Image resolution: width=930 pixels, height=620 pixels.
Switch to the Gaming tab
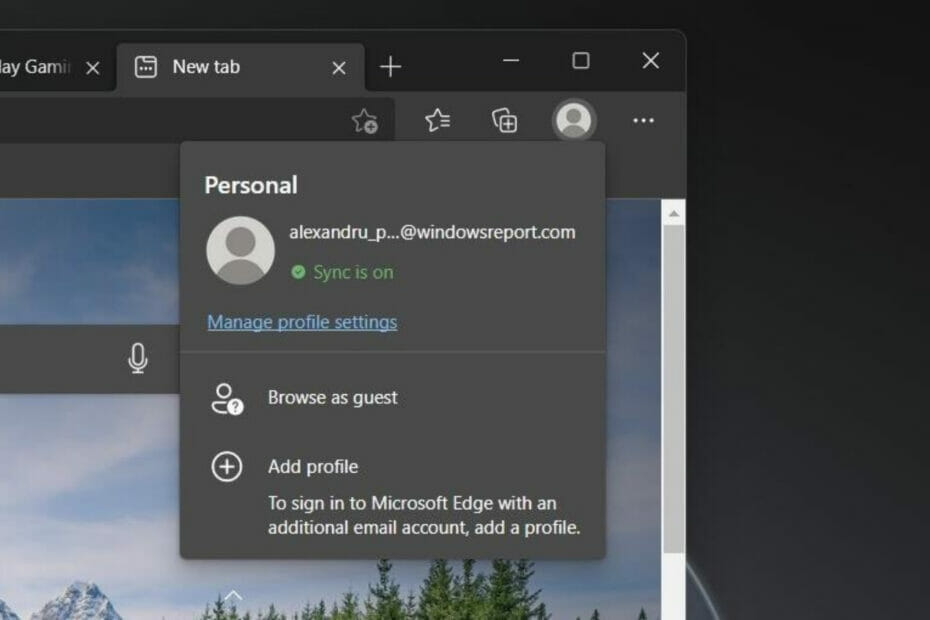pyautogui.click(x=56, y=67)
